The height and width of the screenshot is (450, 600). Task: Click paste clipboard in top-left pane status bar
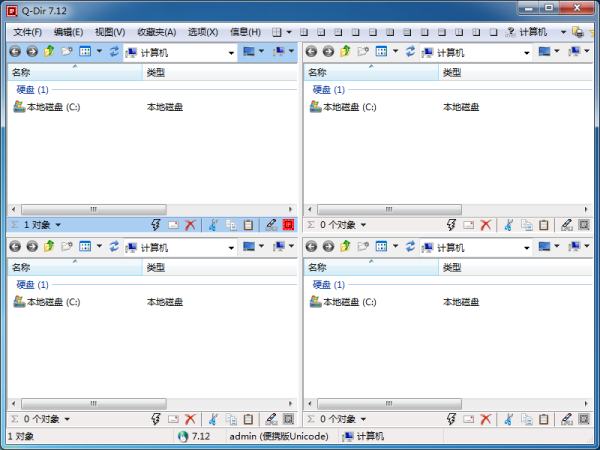coord(248,225)
